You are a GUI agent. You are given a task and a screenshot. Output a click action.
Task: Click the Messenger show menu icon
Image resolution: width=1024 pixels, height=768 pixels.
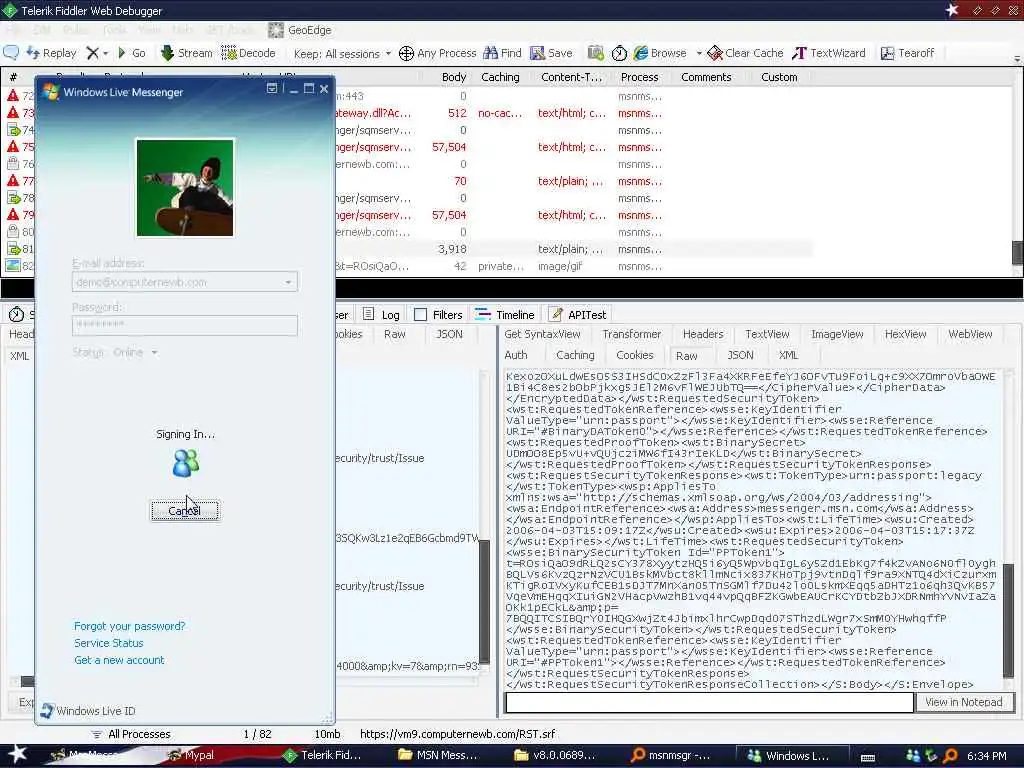tap(272, 89)
